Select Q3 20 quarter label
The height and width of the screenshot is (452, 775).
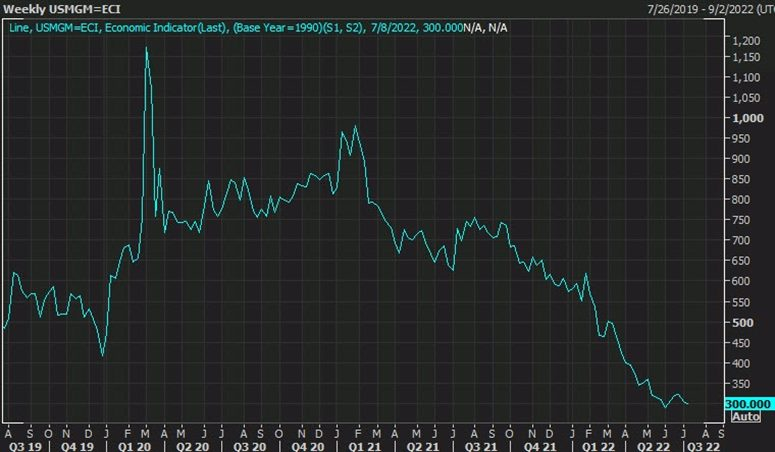[x=250, y=447]
